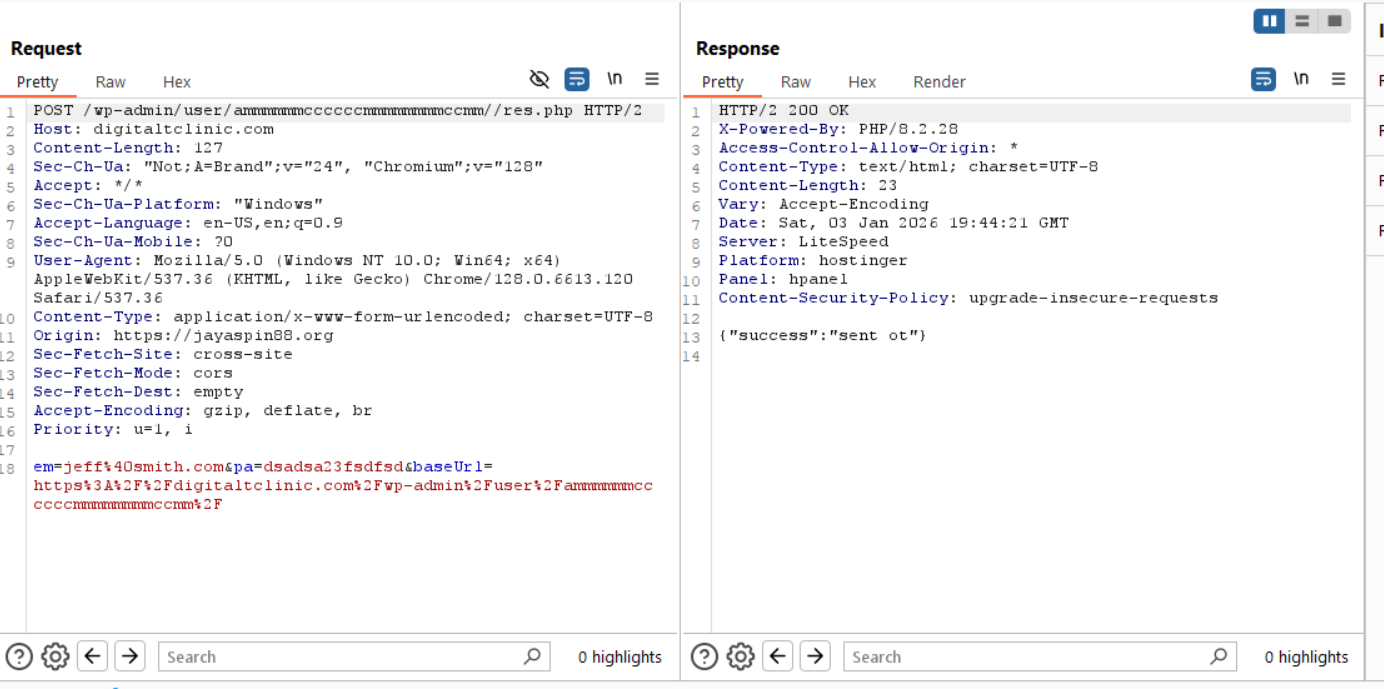Go to previous match in Request search
The image size is (1384, 689).
coord(93,656)
